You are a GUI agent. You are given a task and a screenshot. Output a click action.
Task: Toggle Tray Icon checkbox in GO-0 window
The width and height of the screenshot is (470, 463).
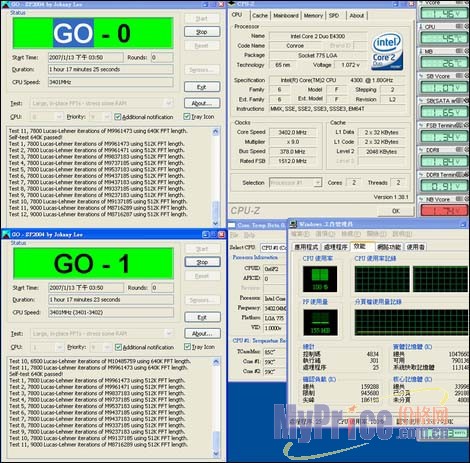(x=187, y=116)
